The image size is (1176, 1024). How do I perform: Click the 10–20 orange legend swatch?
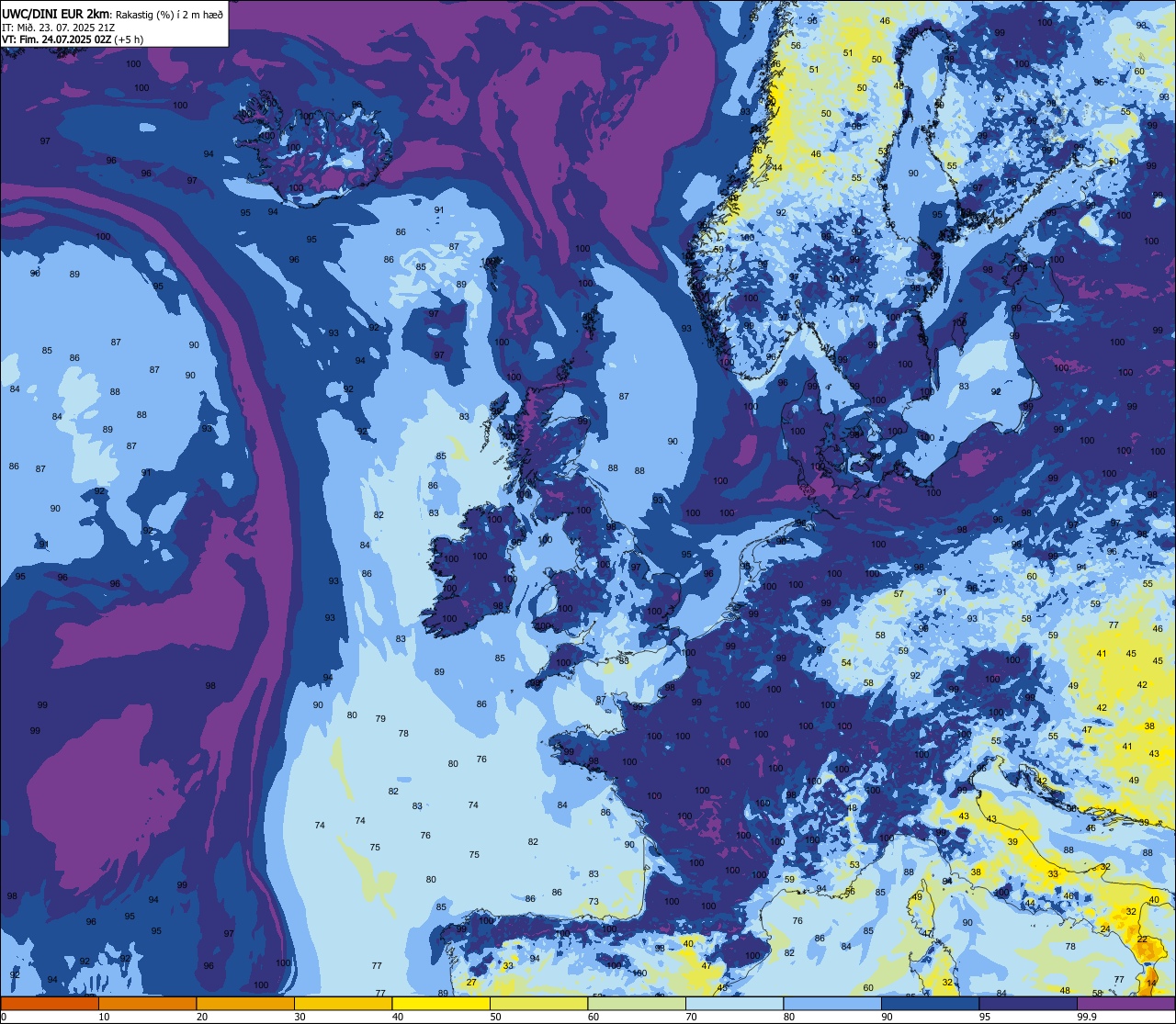pos(147,1003)
